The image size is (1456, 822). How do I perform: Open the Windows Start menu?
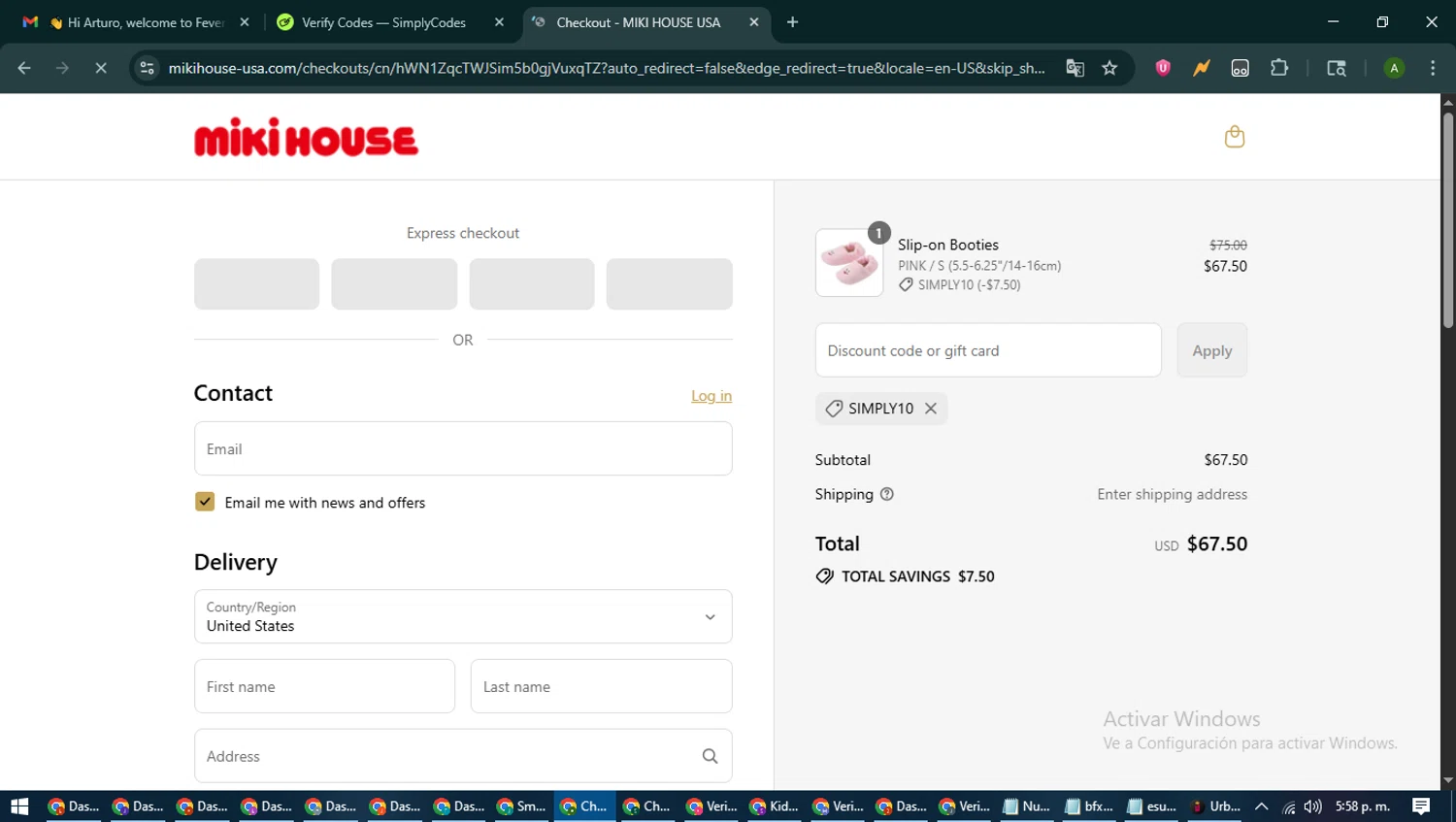[x=19, y=806]
